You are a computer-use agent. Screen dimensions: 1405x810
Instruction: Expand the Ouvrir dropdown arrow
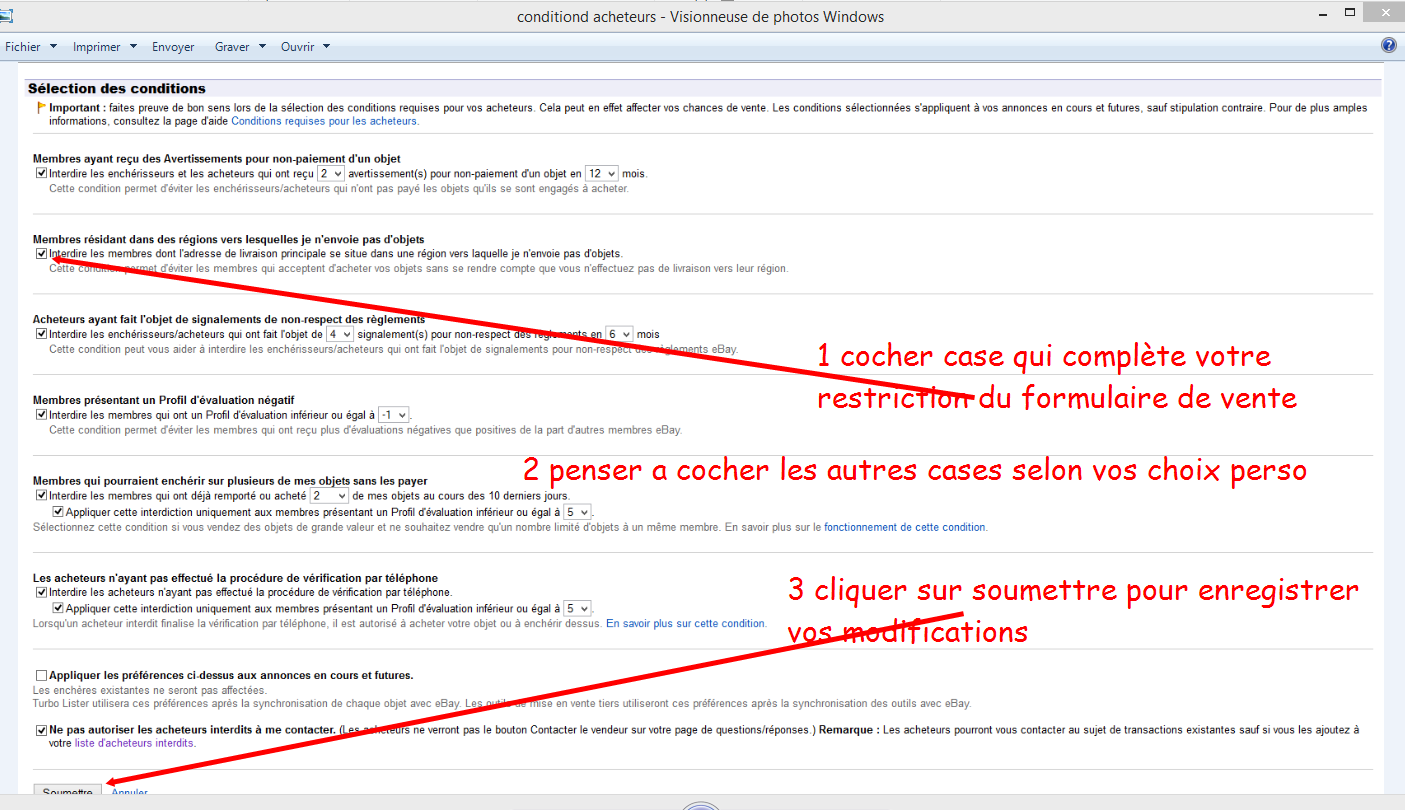324,46
